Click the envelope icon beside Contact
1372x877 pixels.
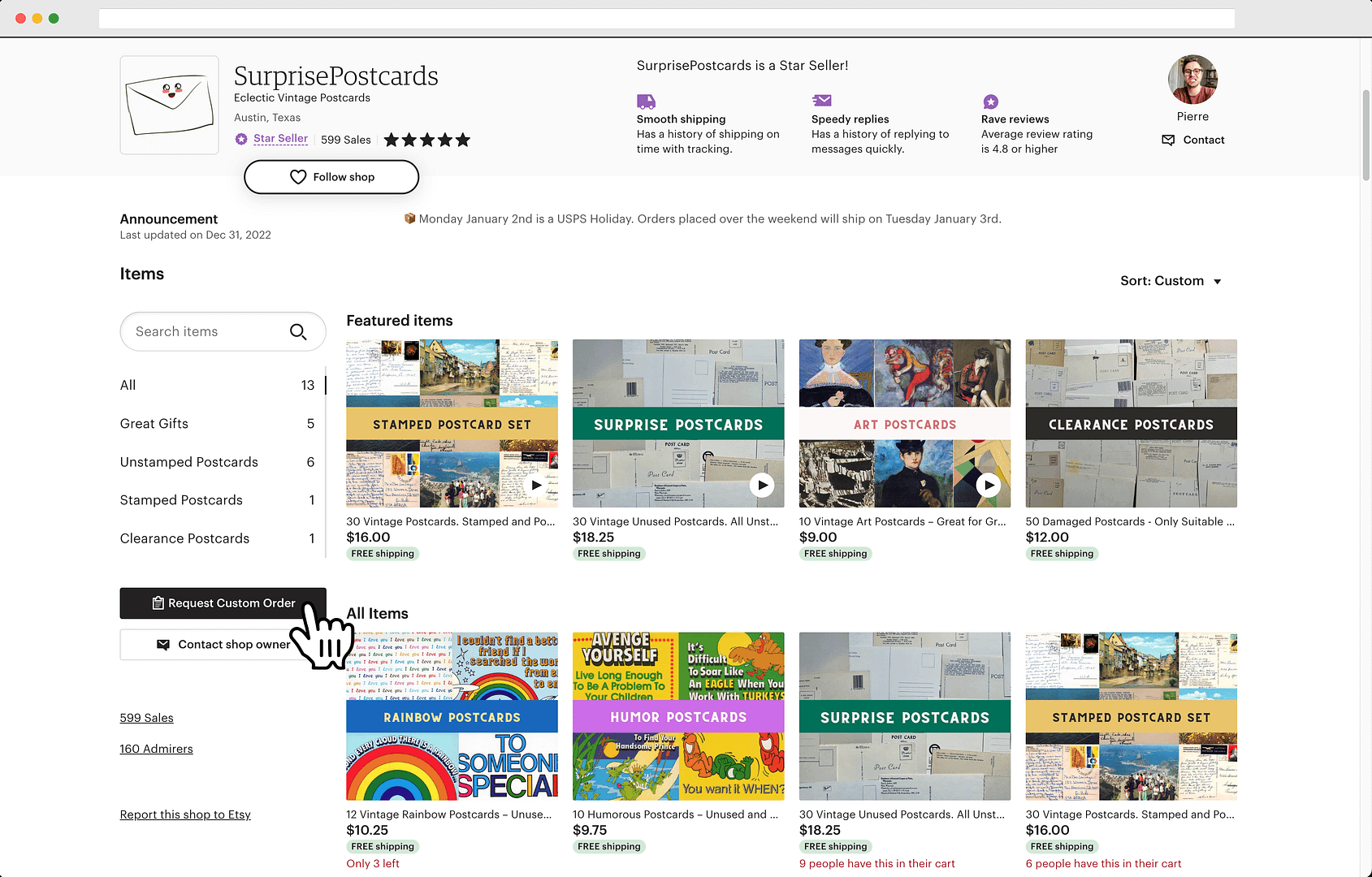click(1168, 140)
